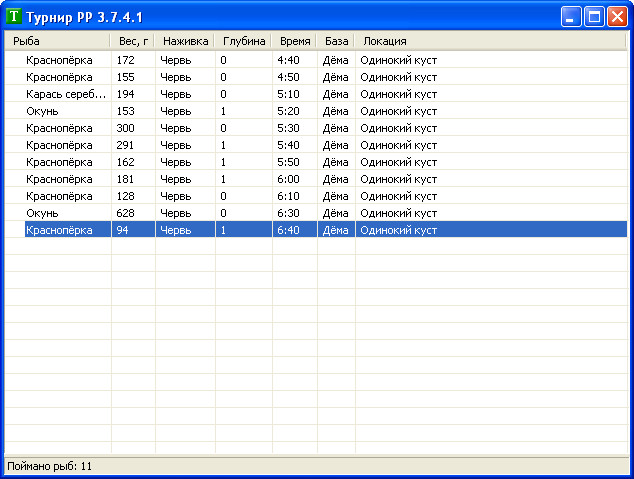Click Дёма base in 5:10 row
This screenshot has height=479, width=634.
[x=335, y=94]
